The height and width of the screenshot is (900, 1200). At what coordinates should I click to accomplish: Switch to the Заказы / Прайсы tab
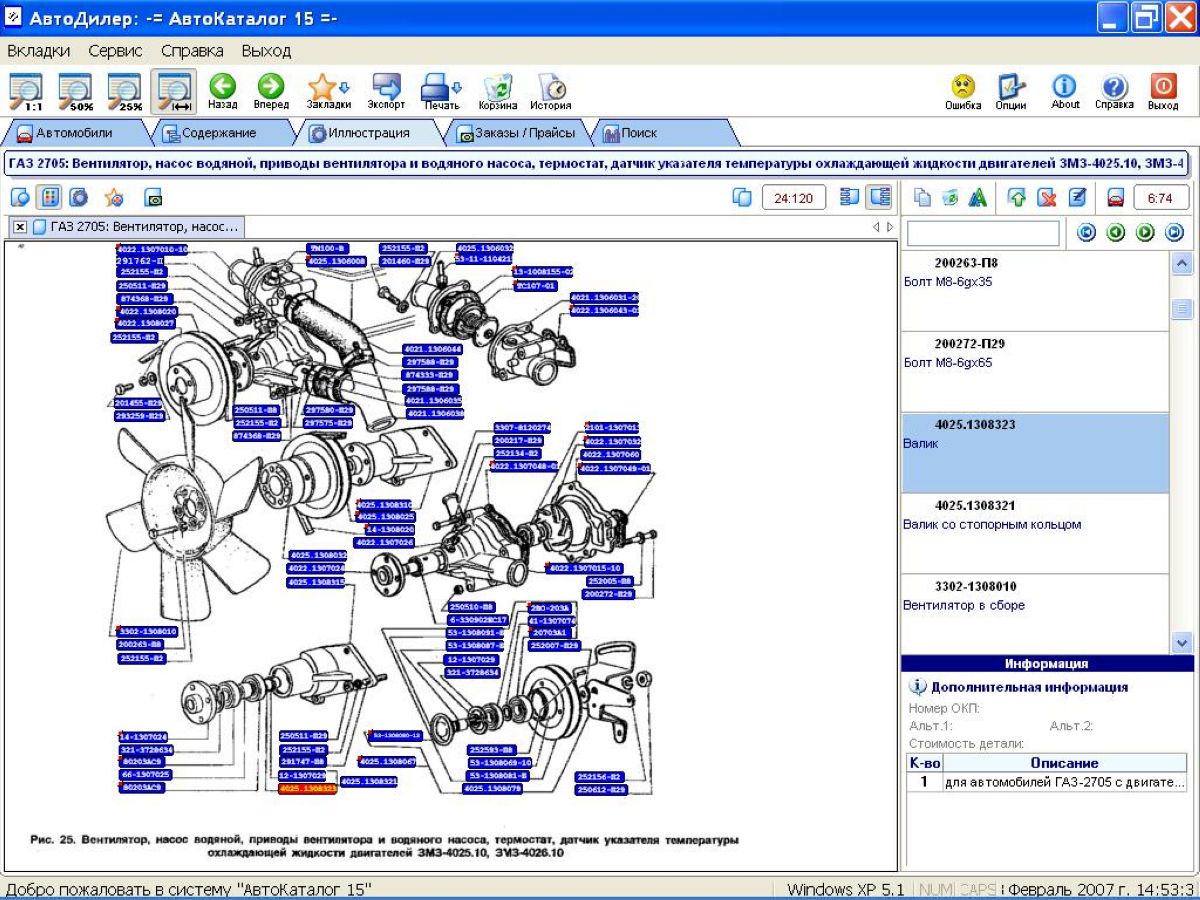(x=515, y=132)
